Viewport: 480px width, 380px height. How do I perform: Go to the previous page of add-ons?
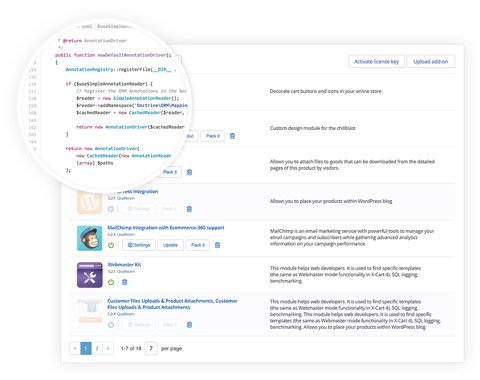point(75,348)
